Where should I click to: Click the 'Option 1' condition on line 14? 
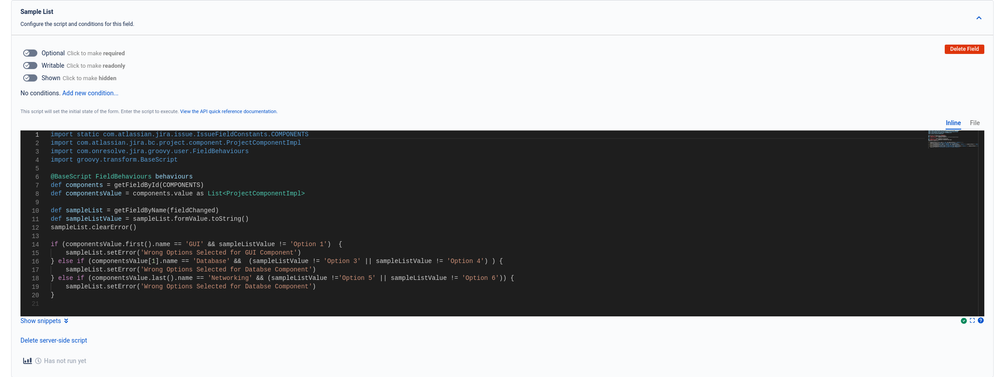pos(310,244)
